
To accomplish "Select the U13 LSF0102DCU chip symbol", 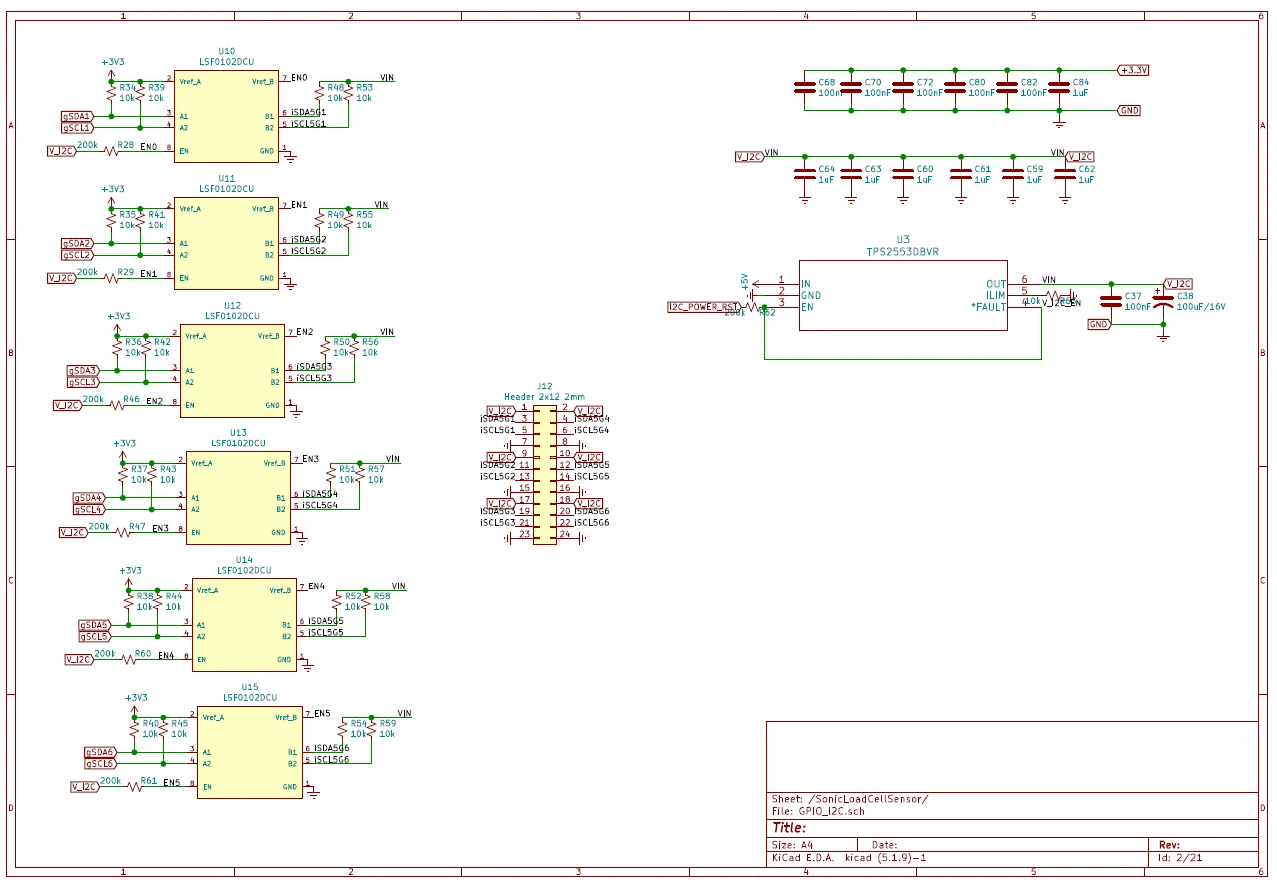I will [x=239, y=497].
